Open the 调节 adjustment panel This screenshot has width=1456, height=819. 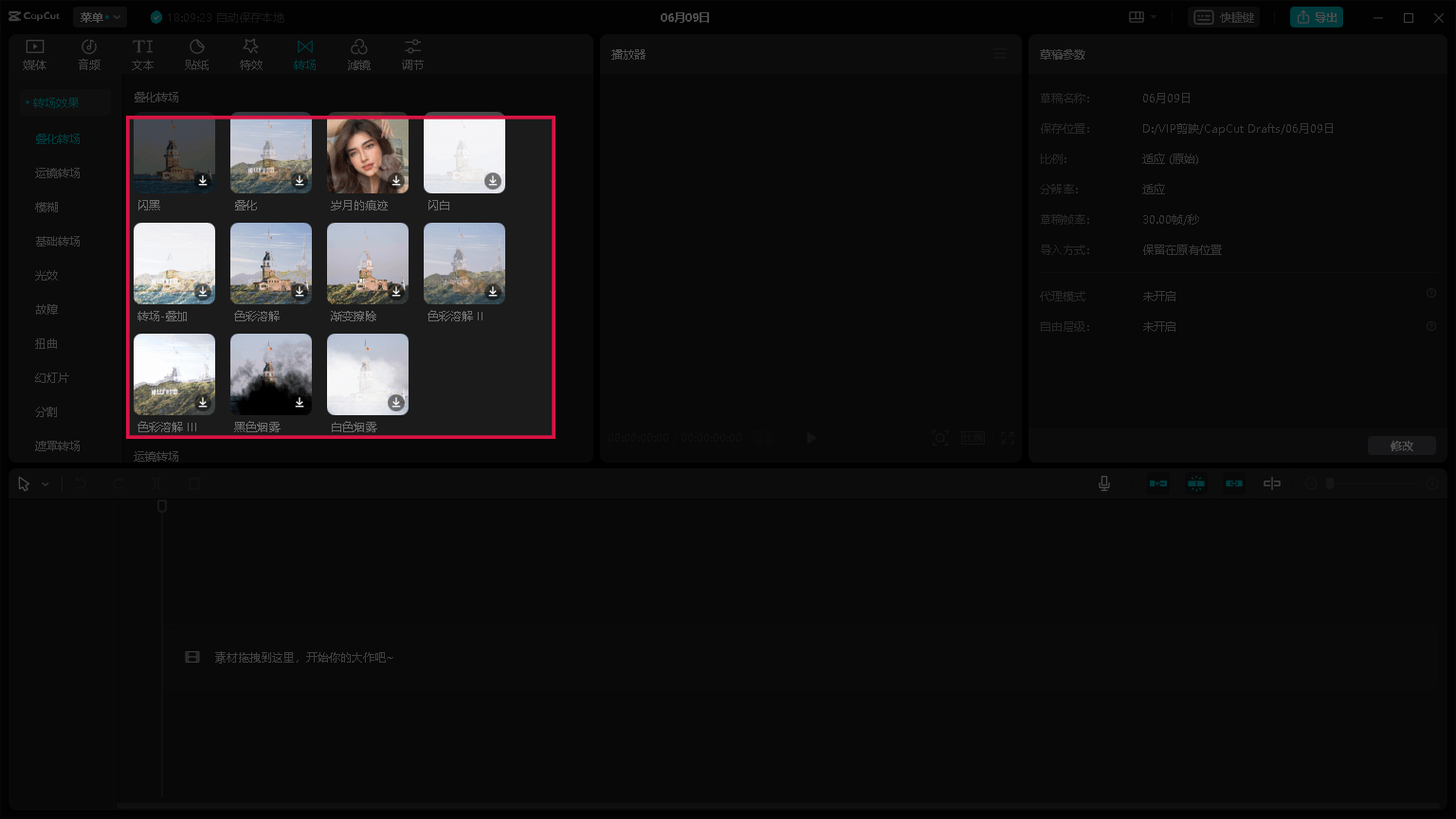(412, 52)
